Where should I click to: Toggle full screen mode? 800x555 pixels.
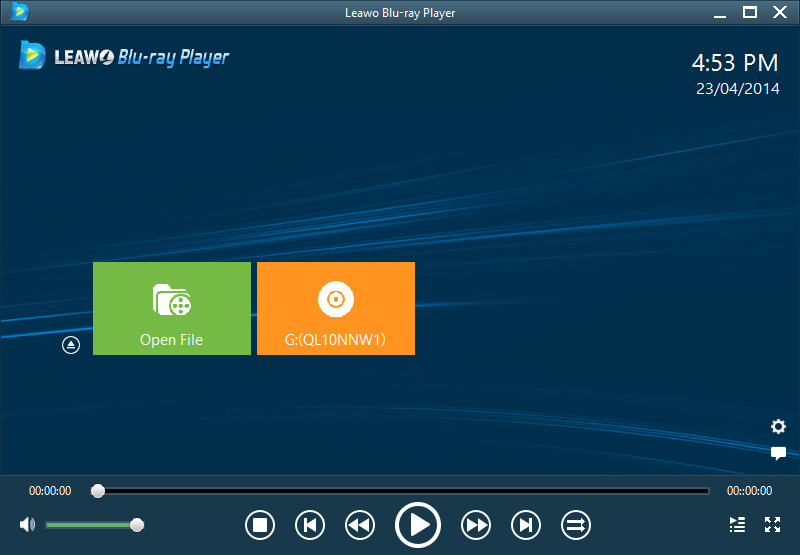pos(772,524)
